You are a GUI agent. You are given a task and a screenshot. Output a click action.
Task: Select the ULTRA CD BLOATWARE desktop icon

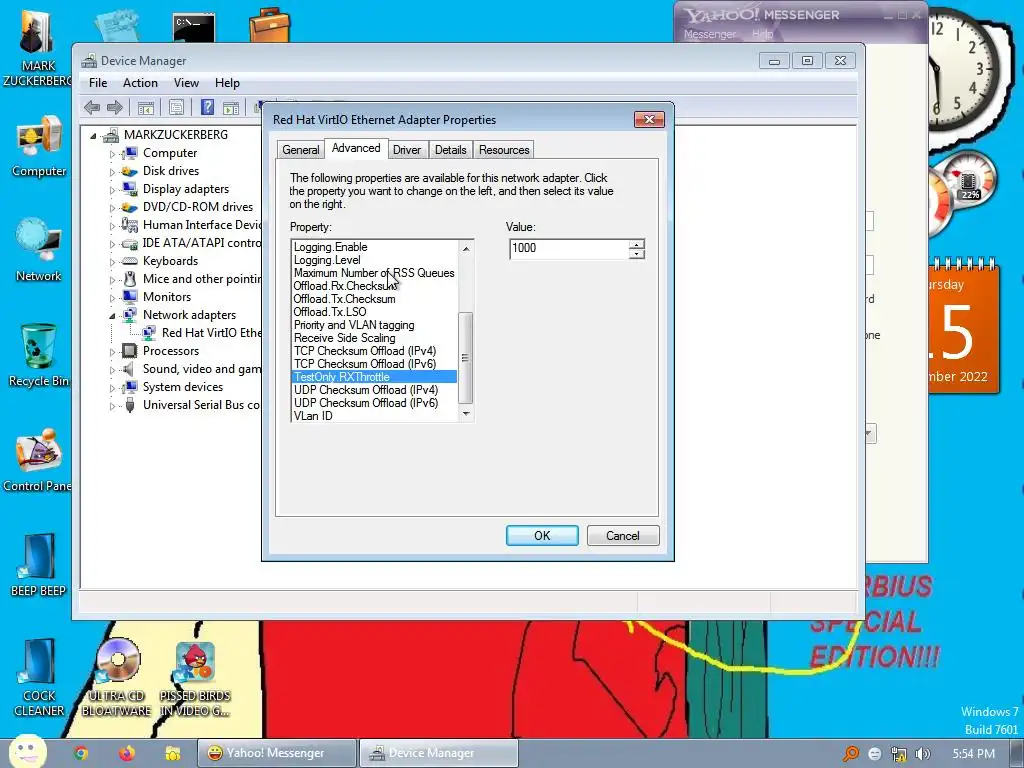(x=117, y=677)
